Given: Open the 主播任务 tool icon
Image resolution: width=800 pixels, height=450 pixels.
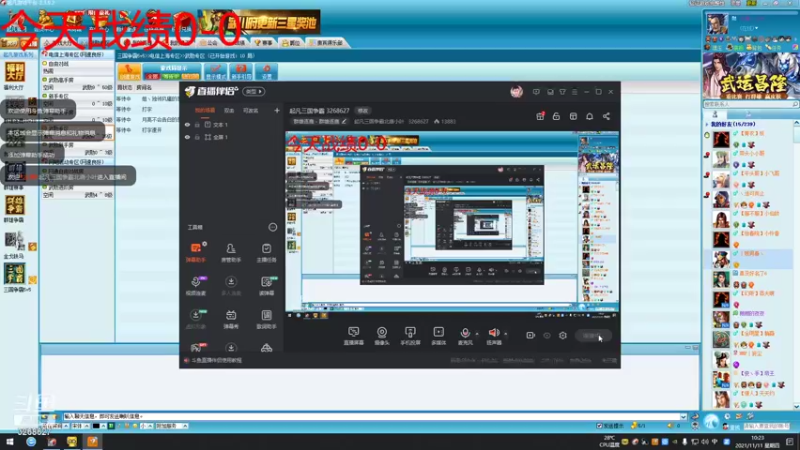Looking at the screenshot, I should point(266,253).
